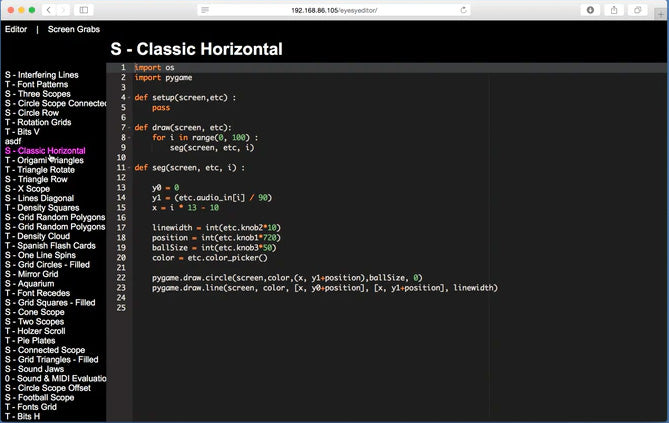Screen dimensions: 669x423
Task: Click the address bar URL field
Action: coord(334,9)
